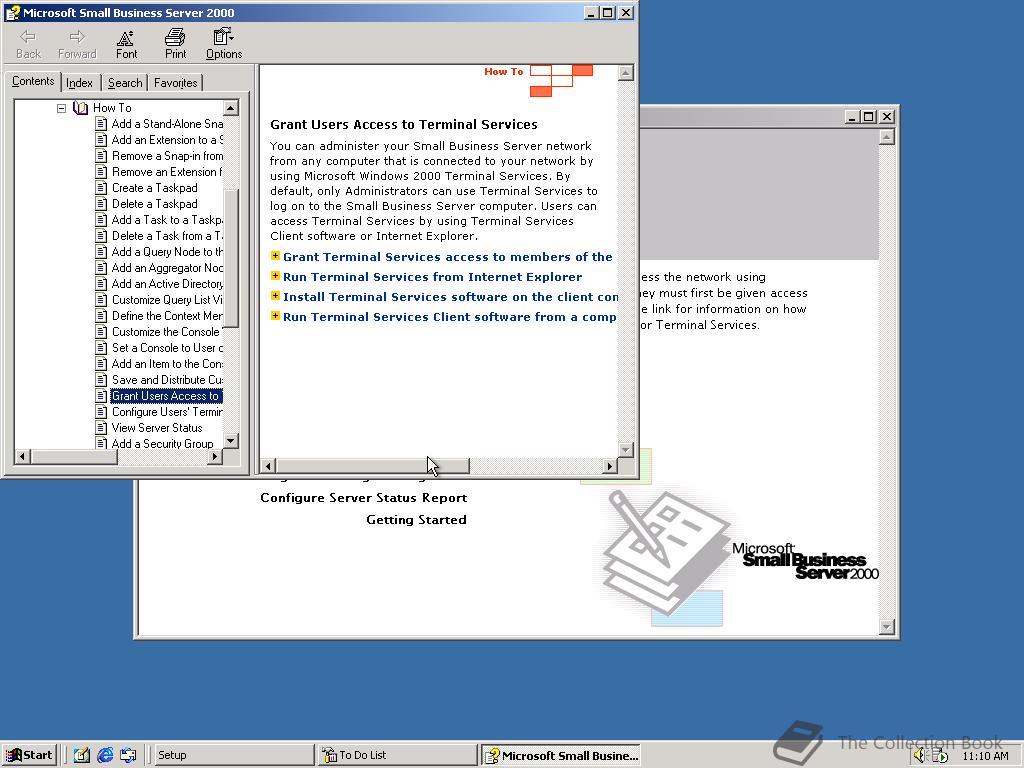The image size is (1024, 768).
Task: Click the help window title bar icon
Action: pos(12,12)
